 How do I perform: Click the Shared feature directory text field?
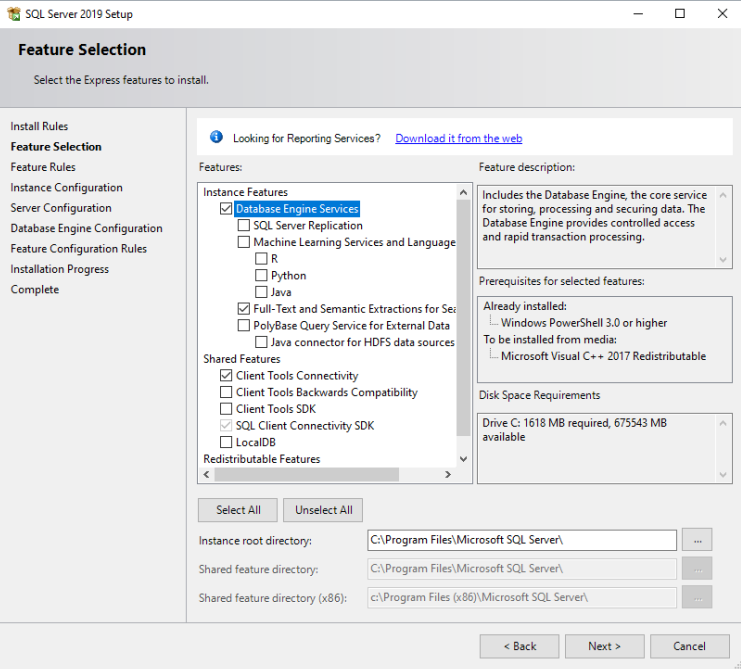[522, 568]
